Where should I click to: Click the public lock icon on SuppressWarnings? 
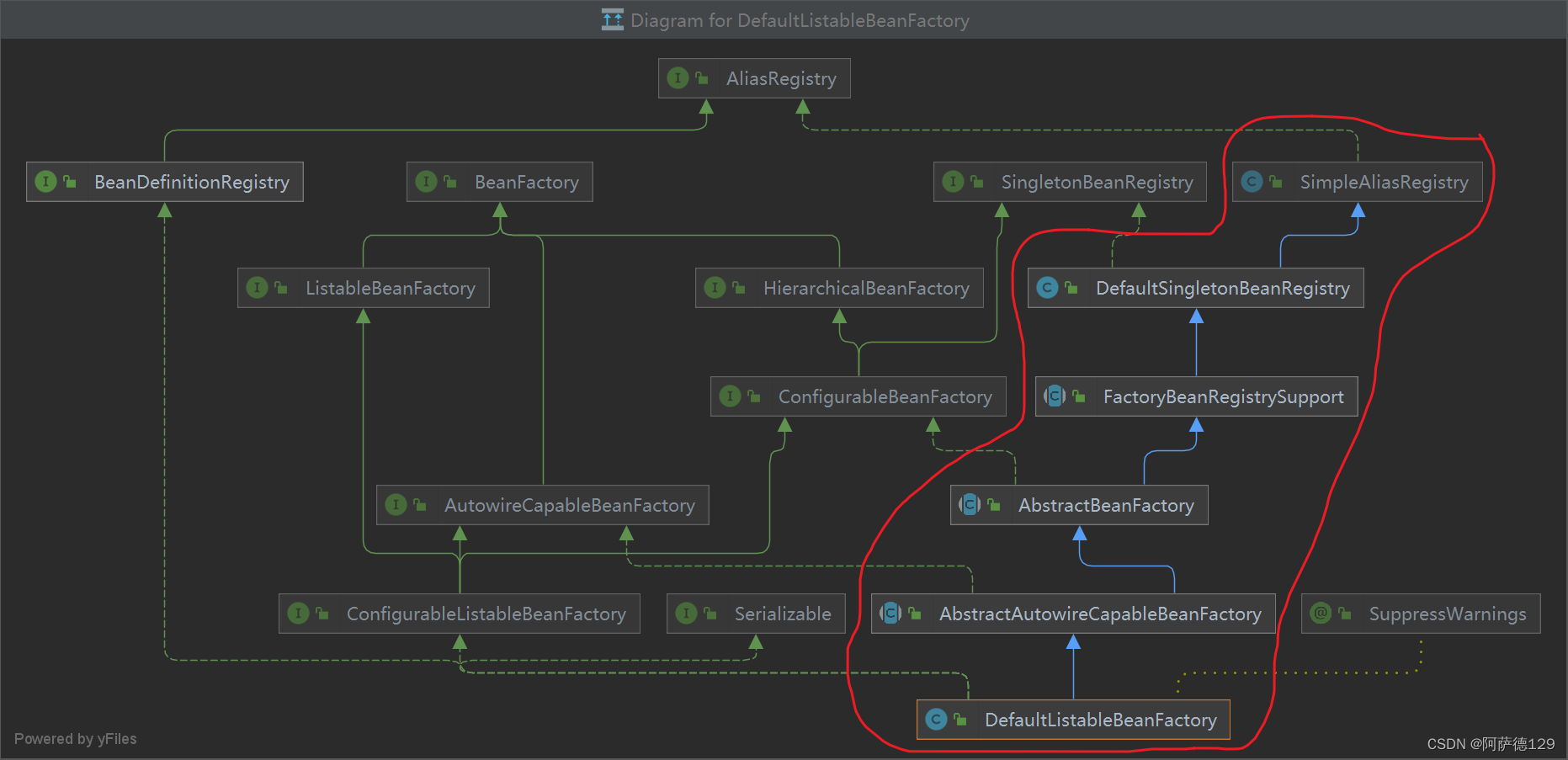click(1344, 614)
